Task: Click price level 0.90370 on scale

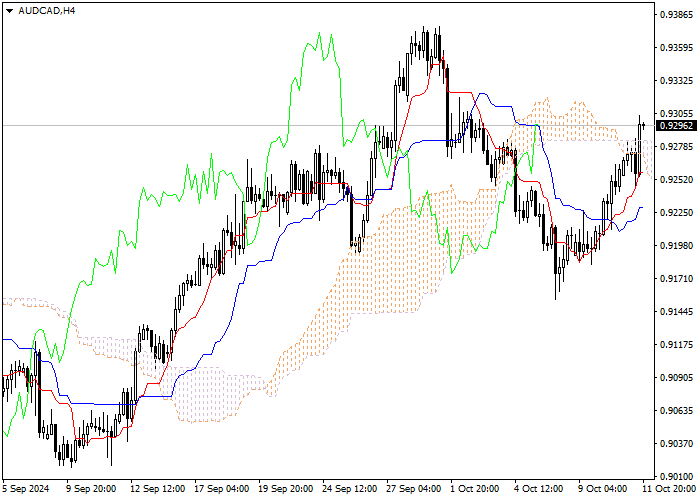Action: coord(677,444)
